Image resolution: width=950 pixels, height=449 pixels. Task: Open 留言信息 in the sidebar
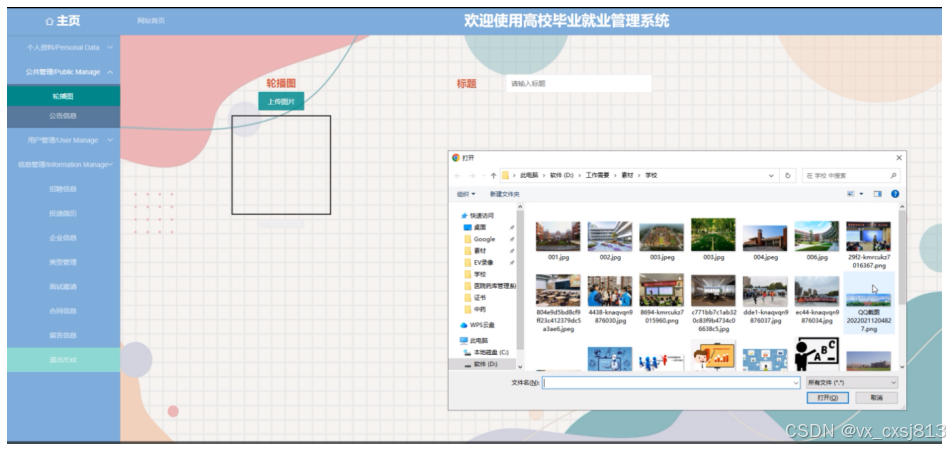64,335
